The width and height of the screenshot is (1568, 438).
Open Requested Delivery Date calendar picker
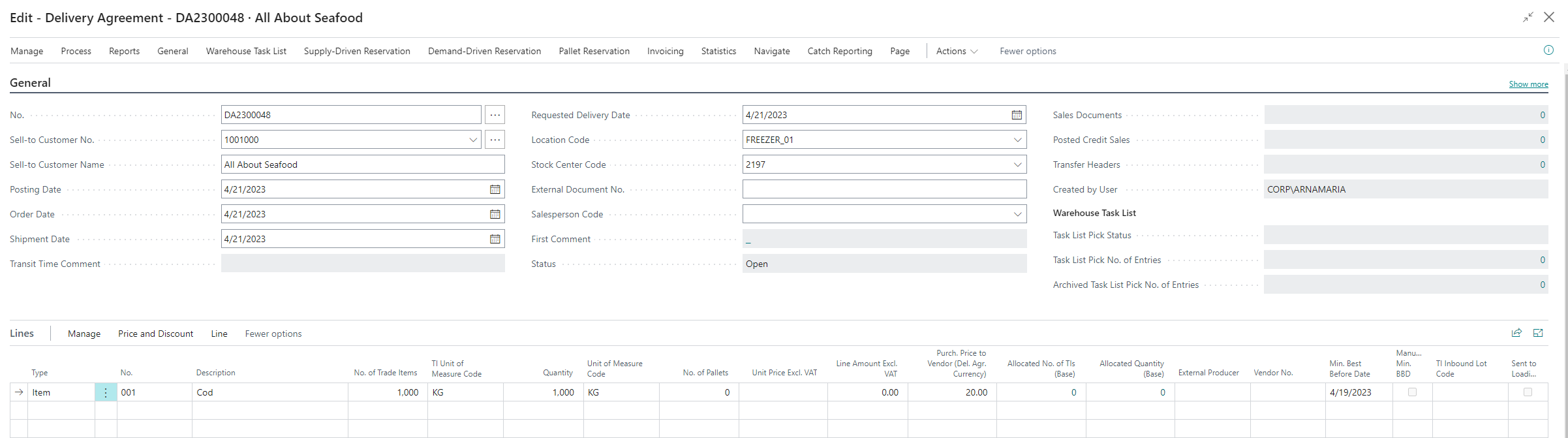click(1016, 115)
